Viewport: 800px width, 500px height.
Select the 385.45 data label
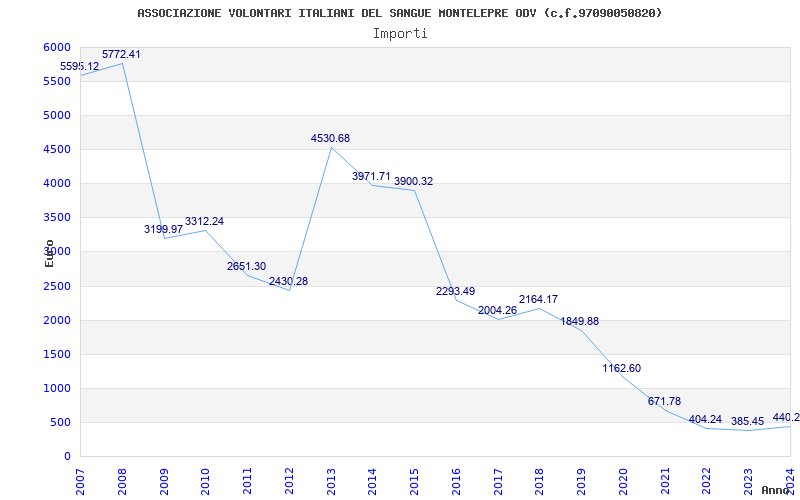[747, 421]
